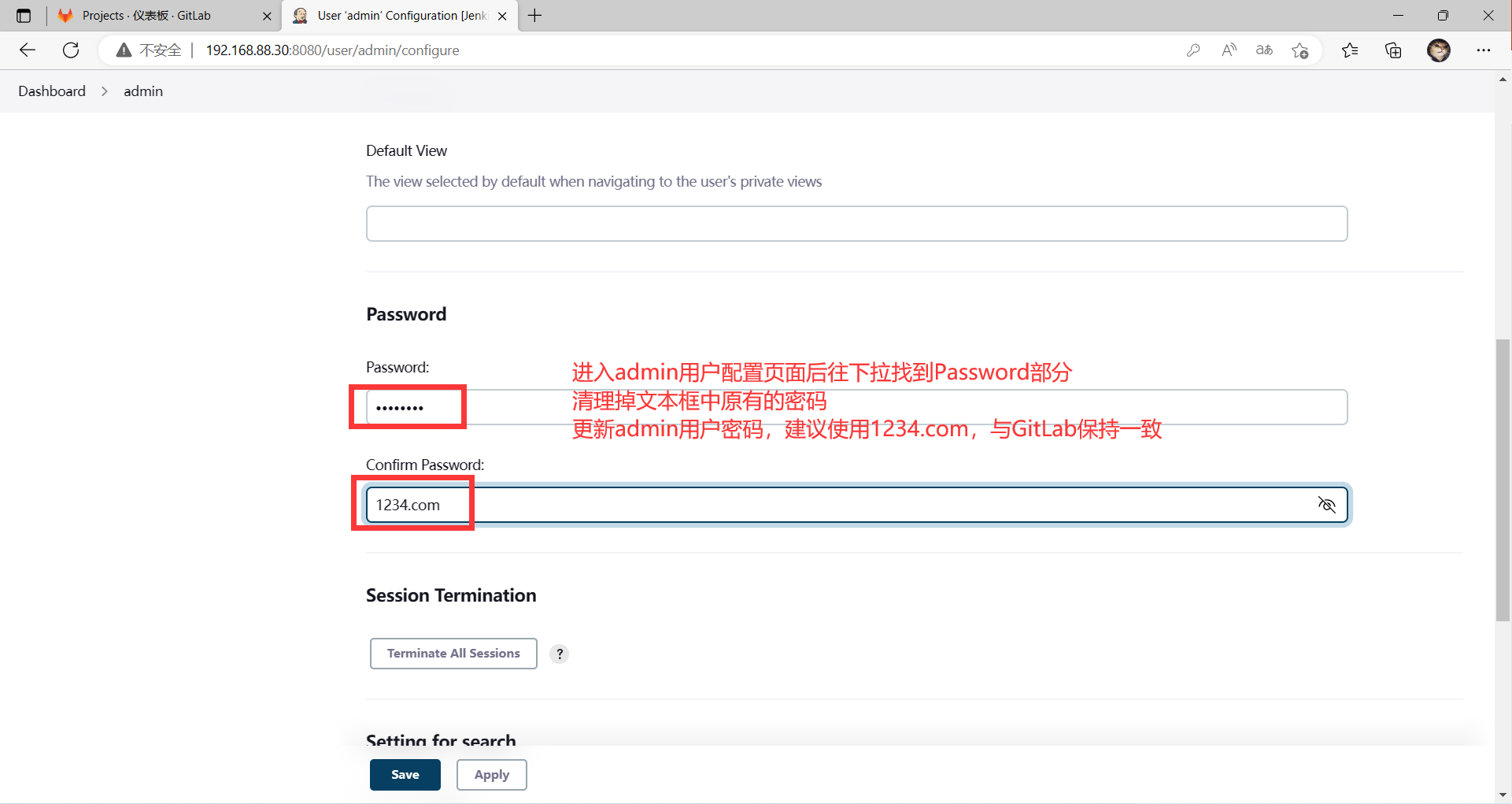Open the browser profile avatar

(x=1439, y=50)
